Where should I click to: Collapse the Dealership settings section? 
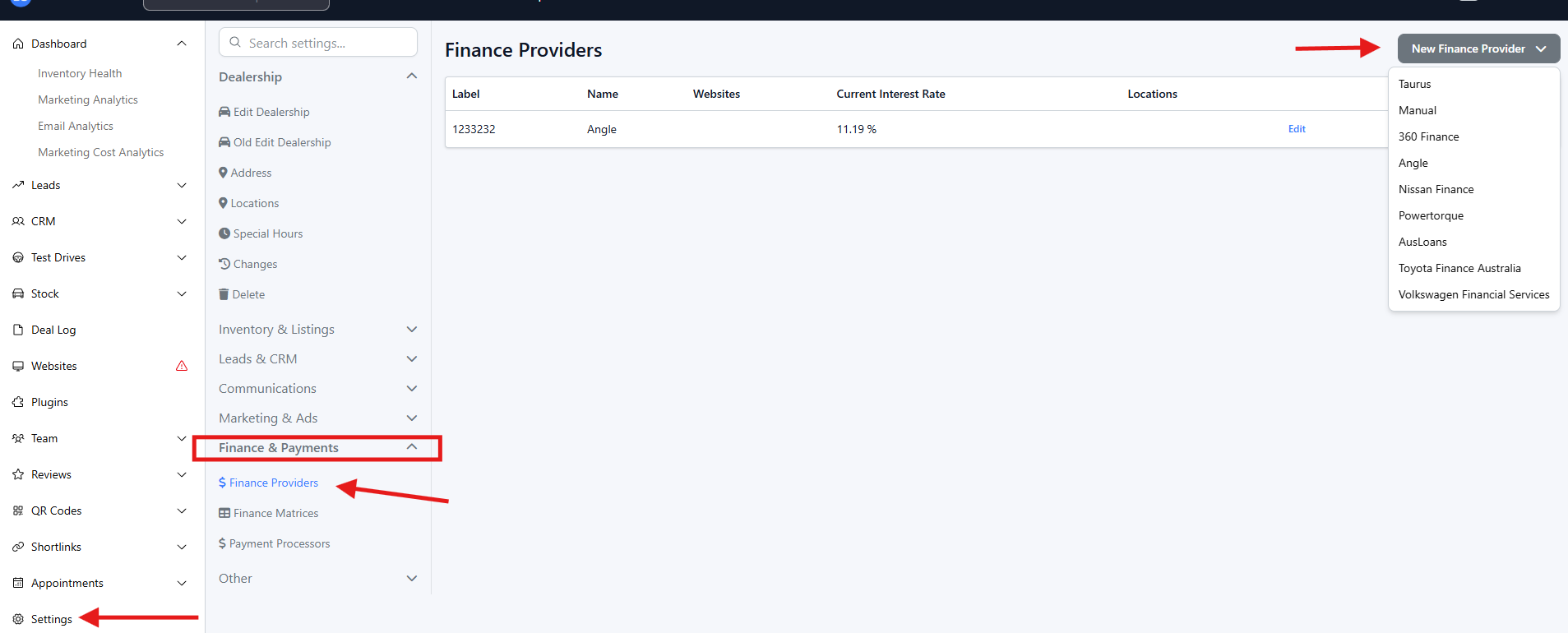tap(412, 76)
